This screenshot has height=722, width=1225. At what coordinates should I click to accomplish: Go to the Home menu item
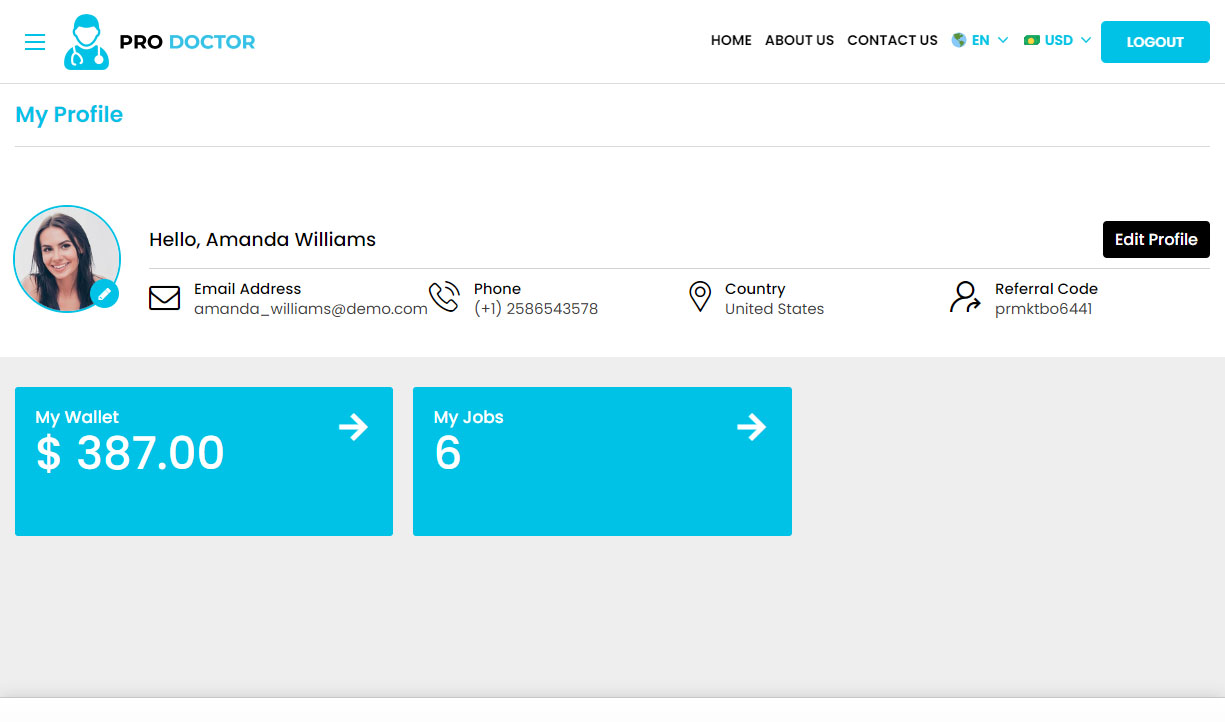coord(731,40)
